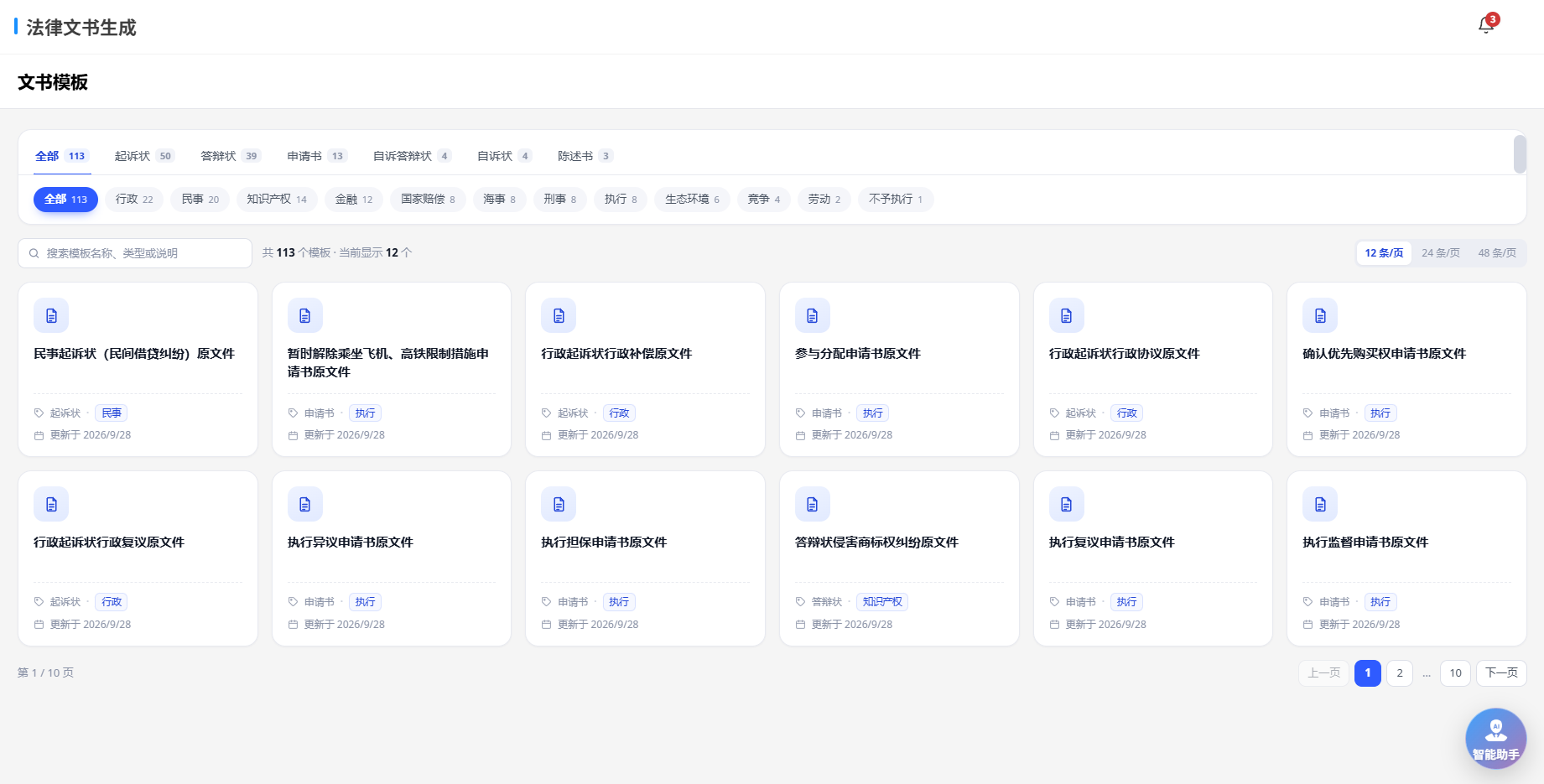Open 执行监督申请书原文件 template title

[x=1365, y=543]
